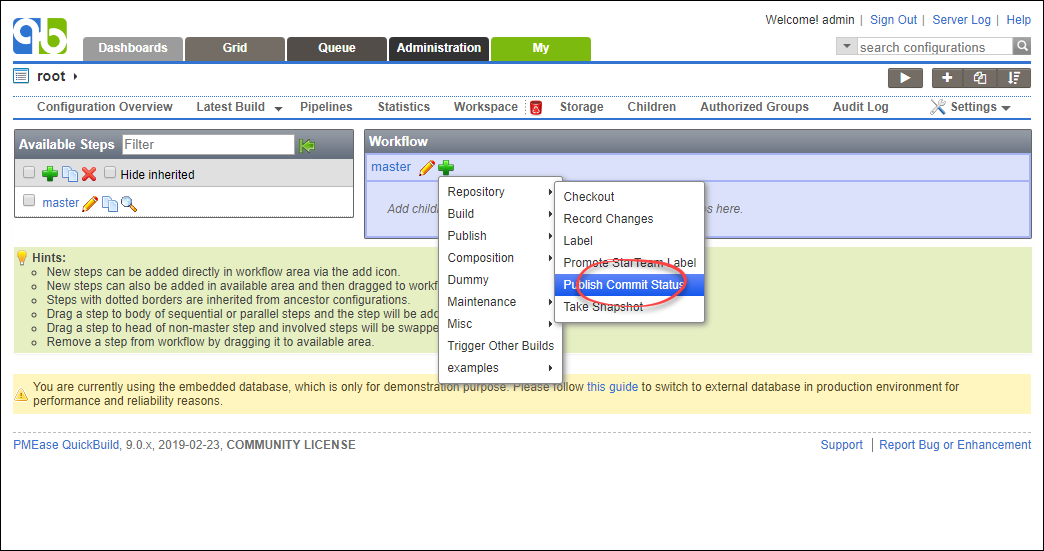
Task: Open the Administration tab
Action: (x=439, y=49)
